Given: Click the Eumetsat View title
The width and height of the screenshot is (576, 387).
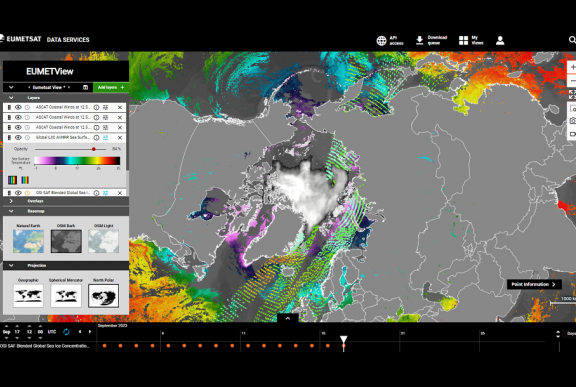Looking at the screenshot, I should 48,87.
